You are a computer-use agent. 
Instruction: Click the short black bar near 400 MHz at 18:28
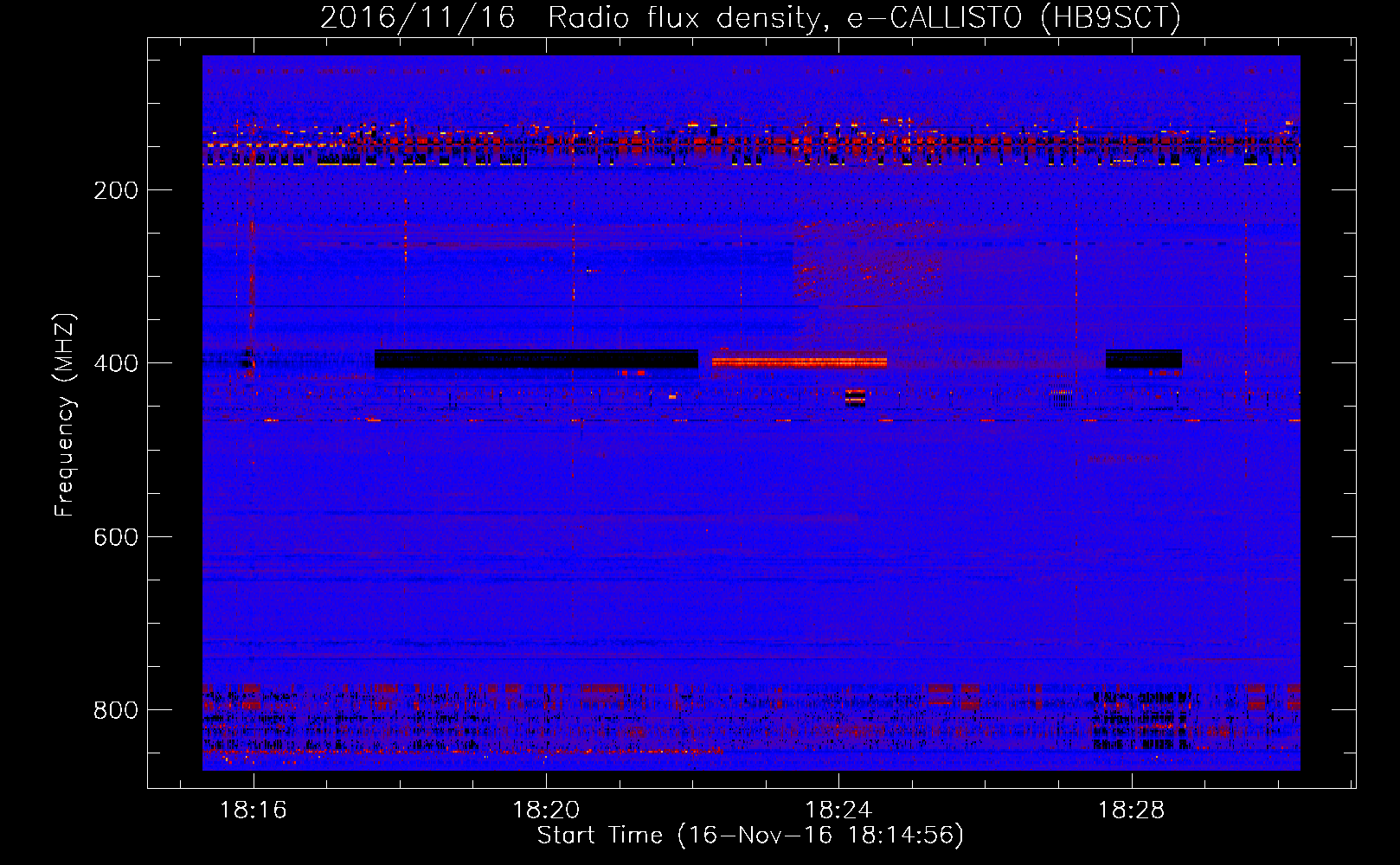pyautogui.click(x=1144, y=359)
